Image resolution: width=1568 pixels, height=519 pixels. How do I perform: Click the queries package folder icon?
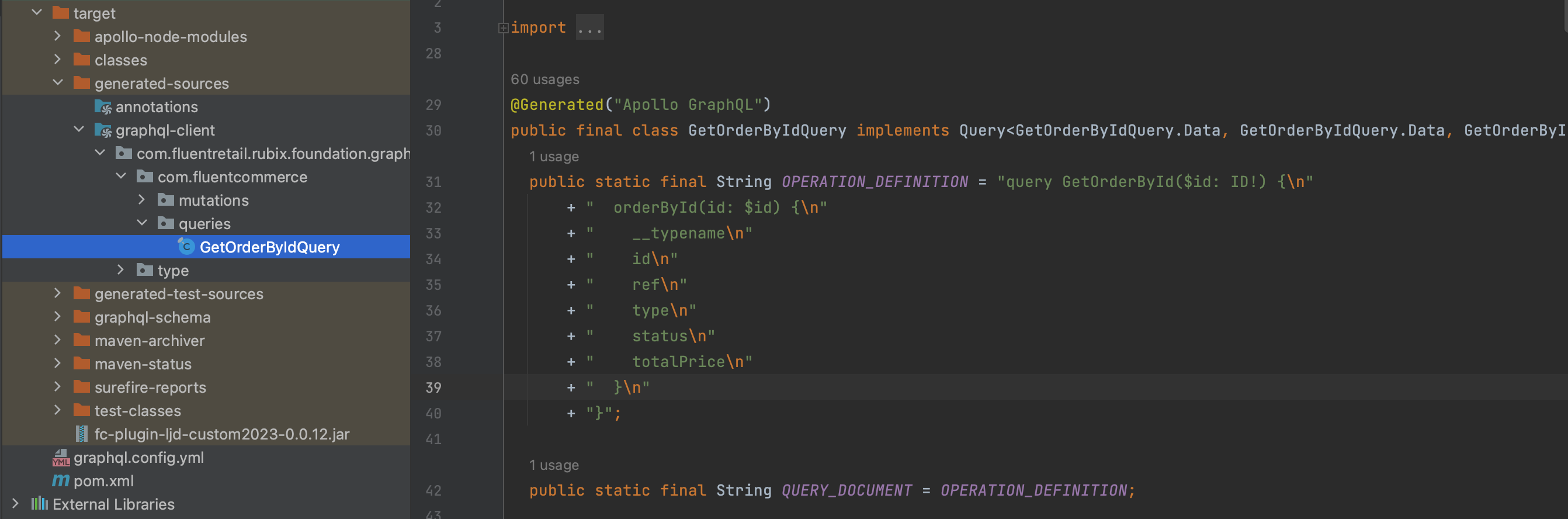coord(165,224)
